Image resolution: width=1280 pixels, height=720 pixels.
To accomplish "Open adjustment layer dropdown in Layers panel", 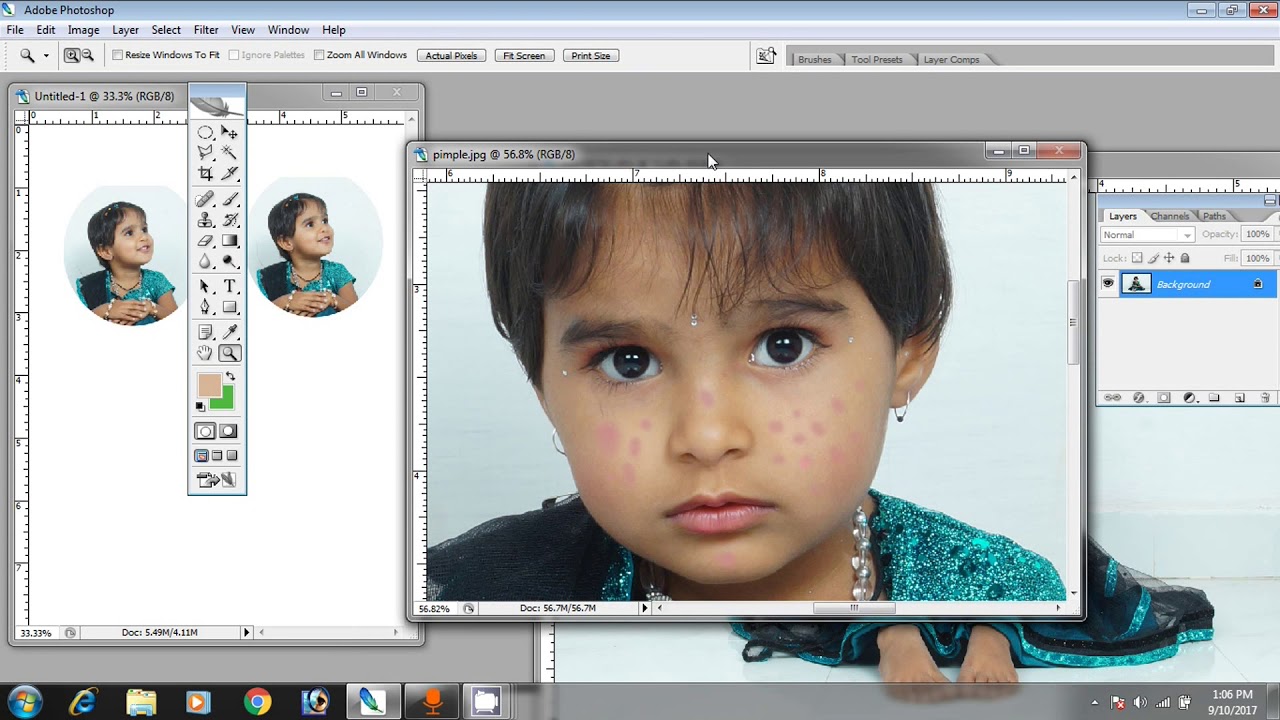I will [x=1190, y=398].
